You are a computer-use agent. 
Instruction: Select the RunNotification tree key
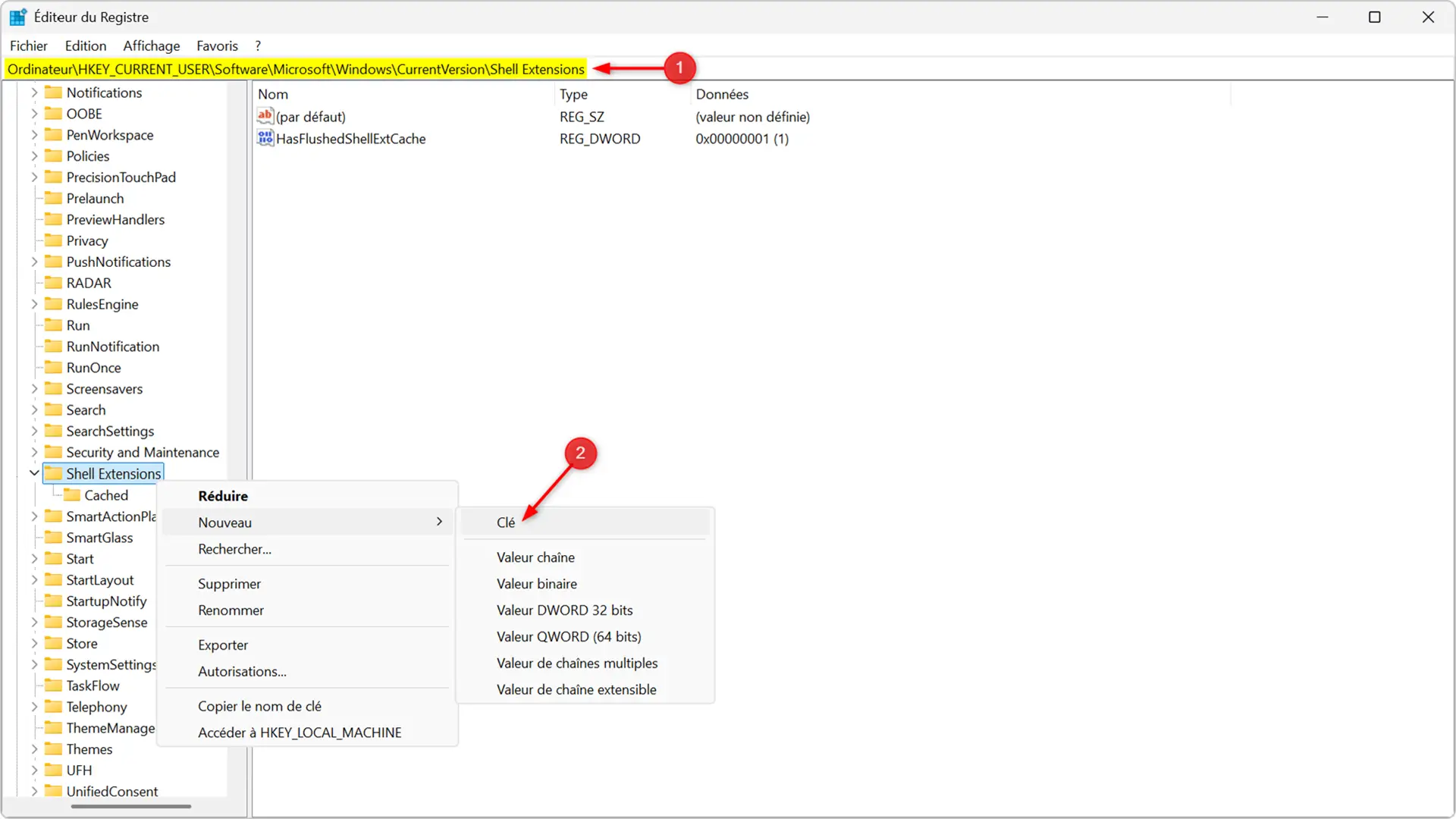click(113, 347)
